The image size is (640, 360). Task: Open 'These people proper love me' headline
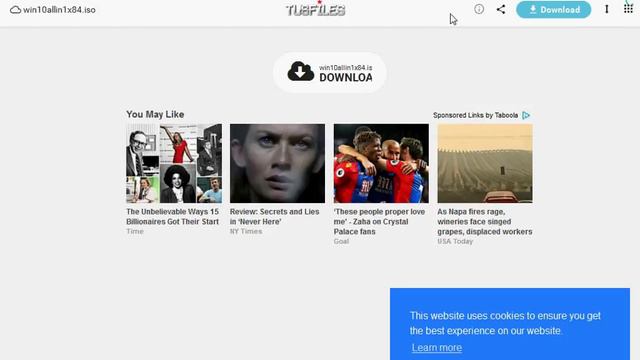click(379, 222)
